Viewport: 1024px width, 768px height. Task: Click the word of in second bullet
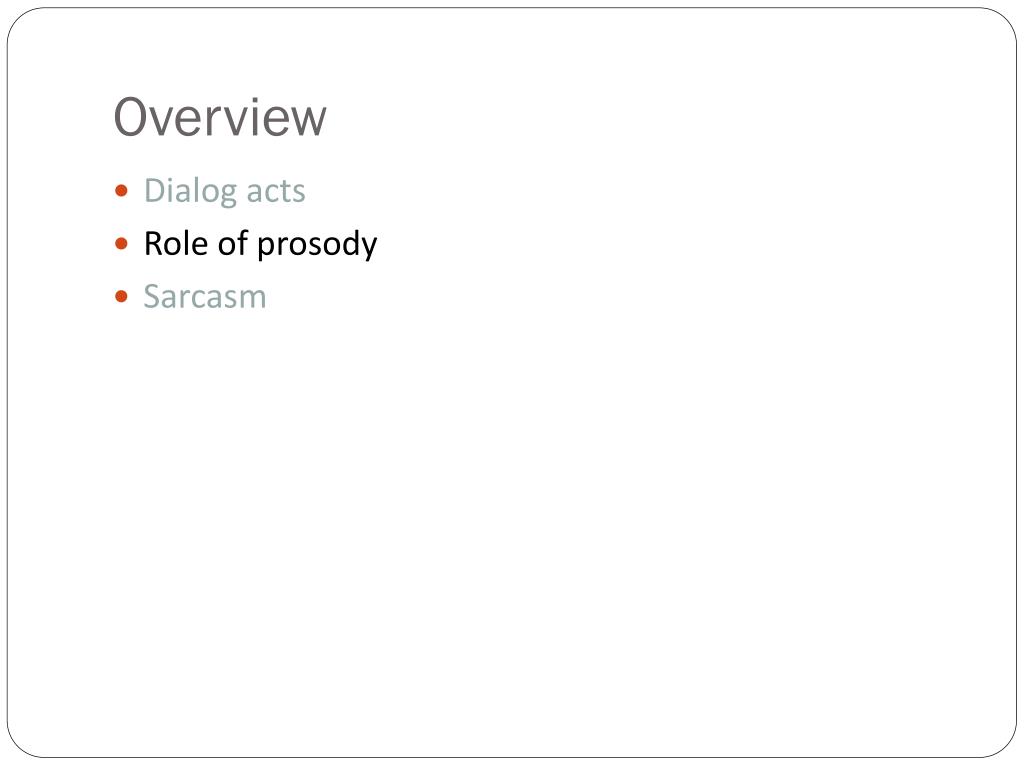[232, 243]
